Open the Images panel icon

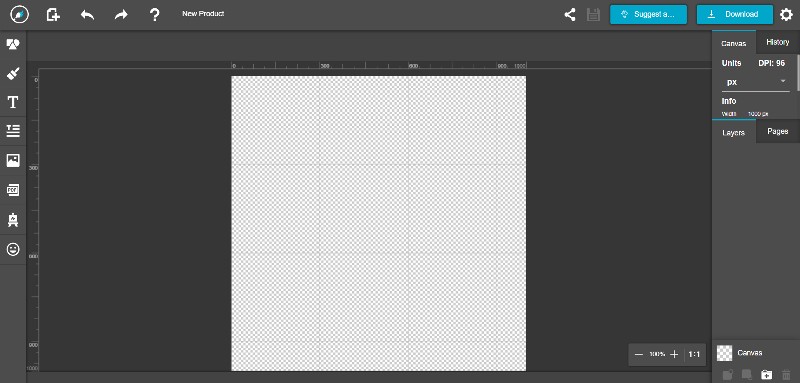tap(13, 161)
